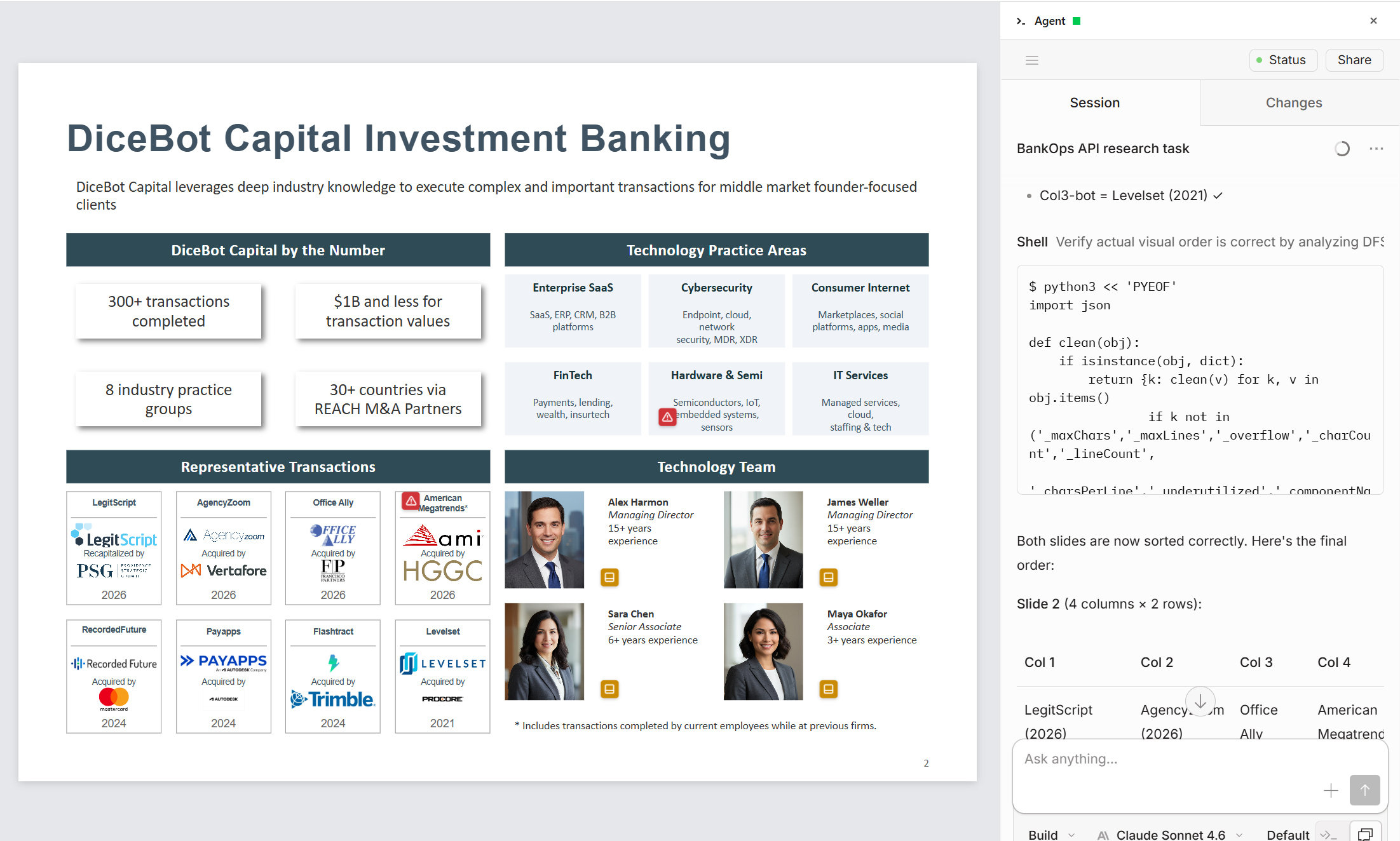Click the FinTech practice area cell
The image size is (1400, 841).
click(x=573, y=399)
